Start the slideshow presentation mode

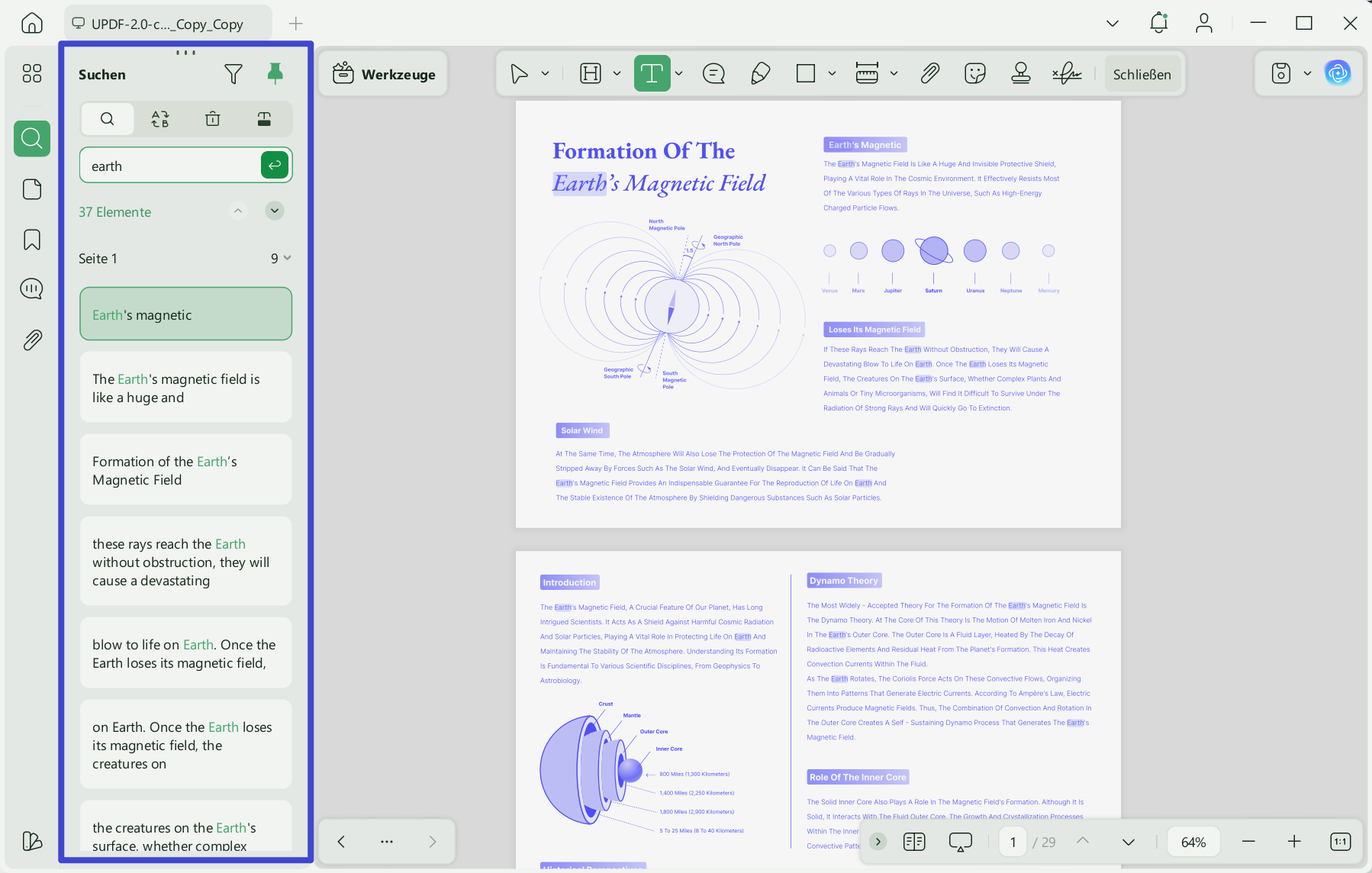961,842
